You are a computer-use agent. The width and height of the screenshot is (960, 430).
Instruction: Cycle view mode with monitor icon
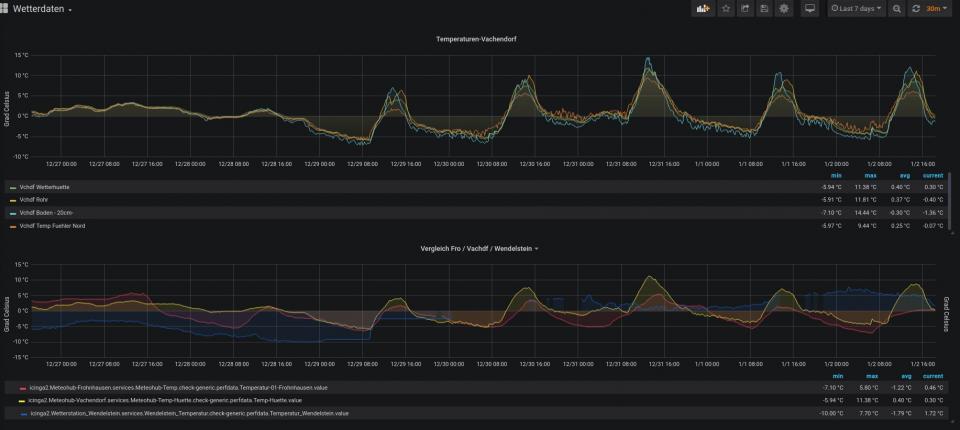(x=810, y=9)
